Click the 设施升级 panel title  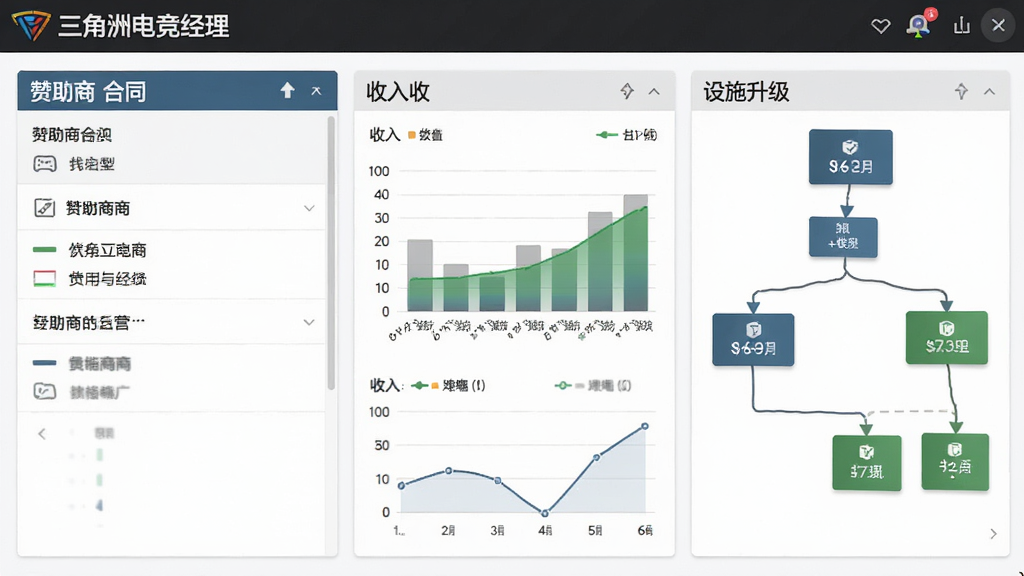(x=746, y=91)
